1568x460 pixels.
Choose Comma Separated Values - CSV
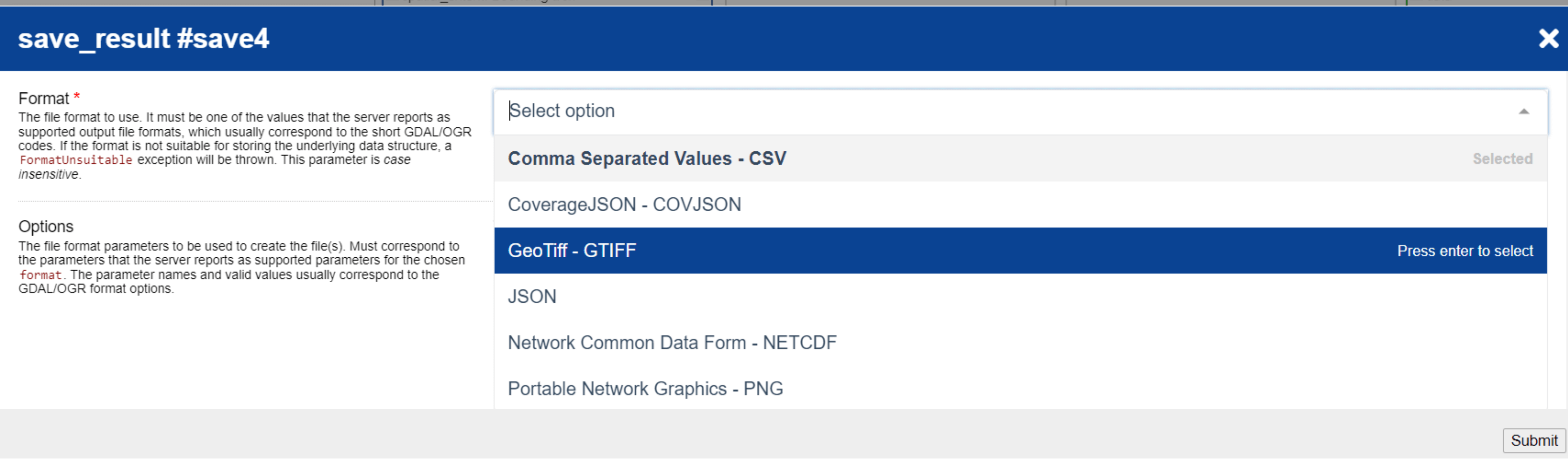pyautogui.click(x=647, y=159)
